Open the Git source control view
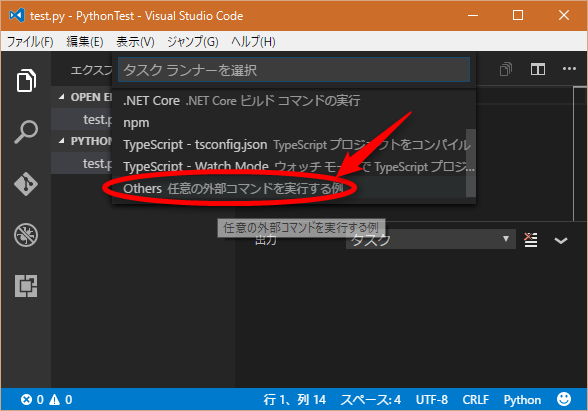 (x=26, y=184)
